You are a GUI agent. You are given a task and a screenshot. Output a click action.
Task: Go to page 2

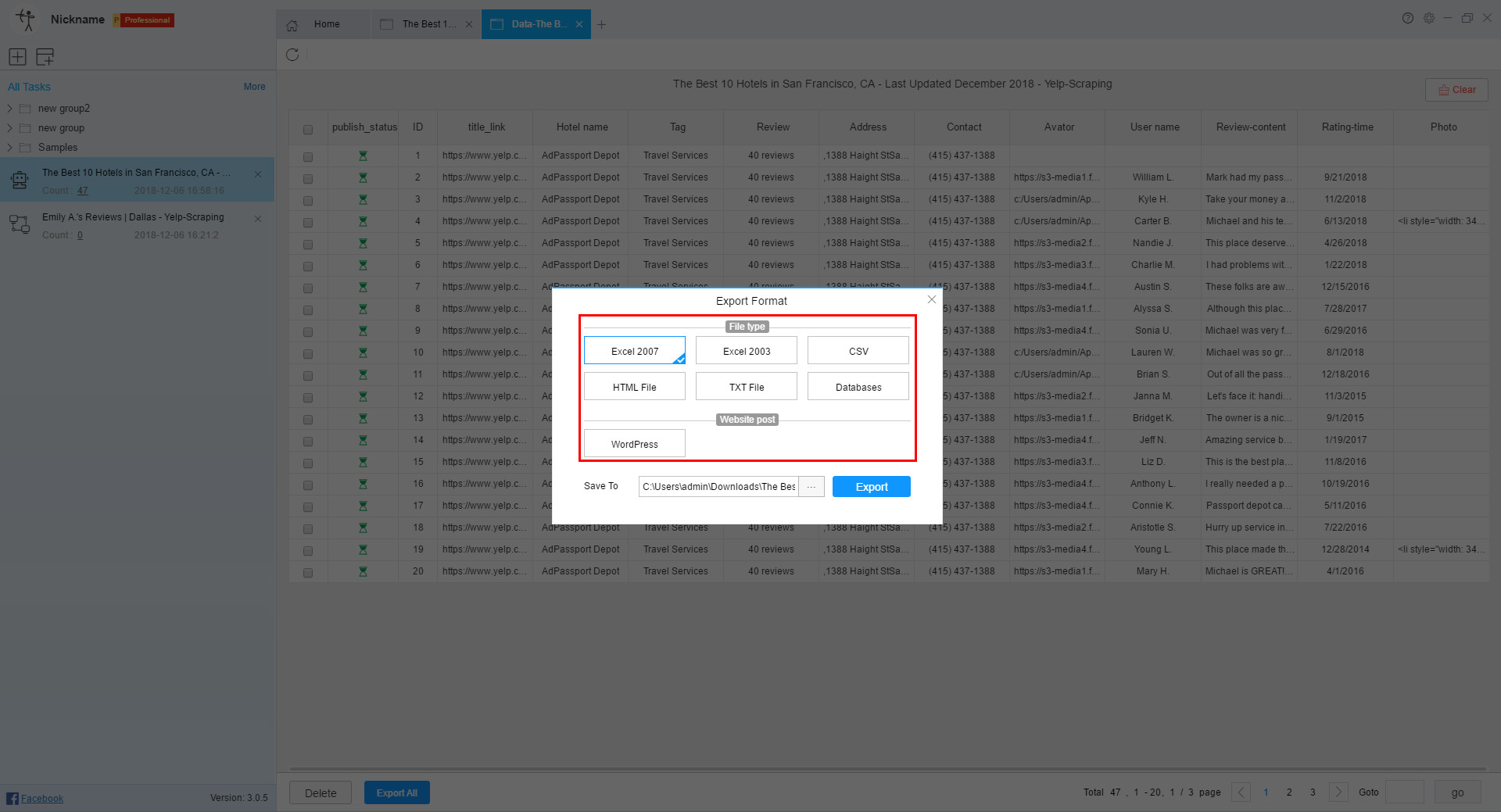tap(1289, 792)
